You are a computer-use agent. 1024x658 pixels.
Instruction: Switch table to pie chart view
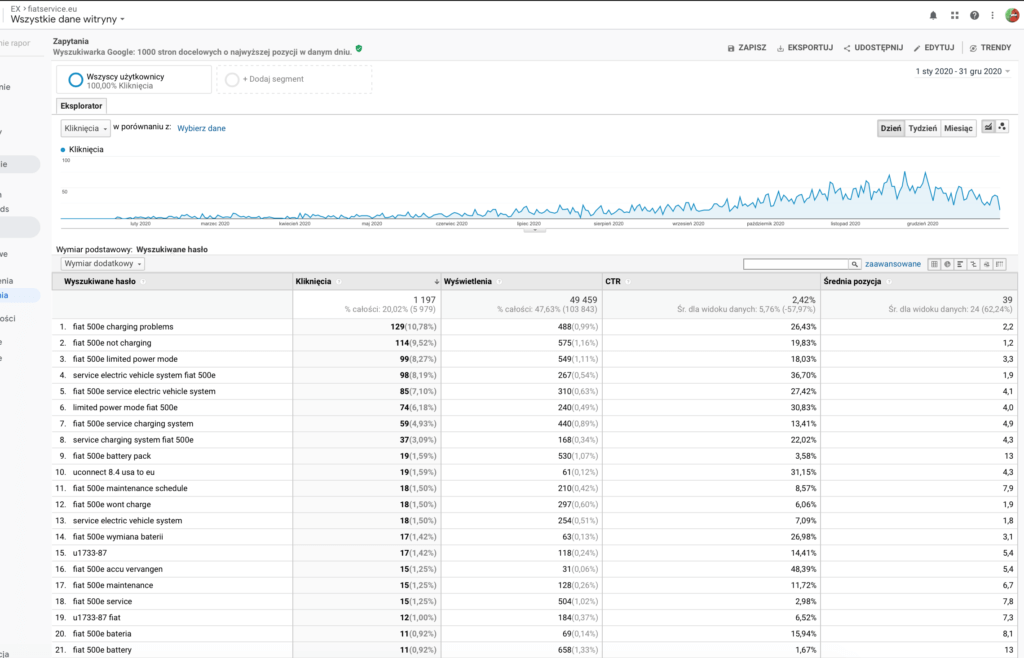point(948,264)
